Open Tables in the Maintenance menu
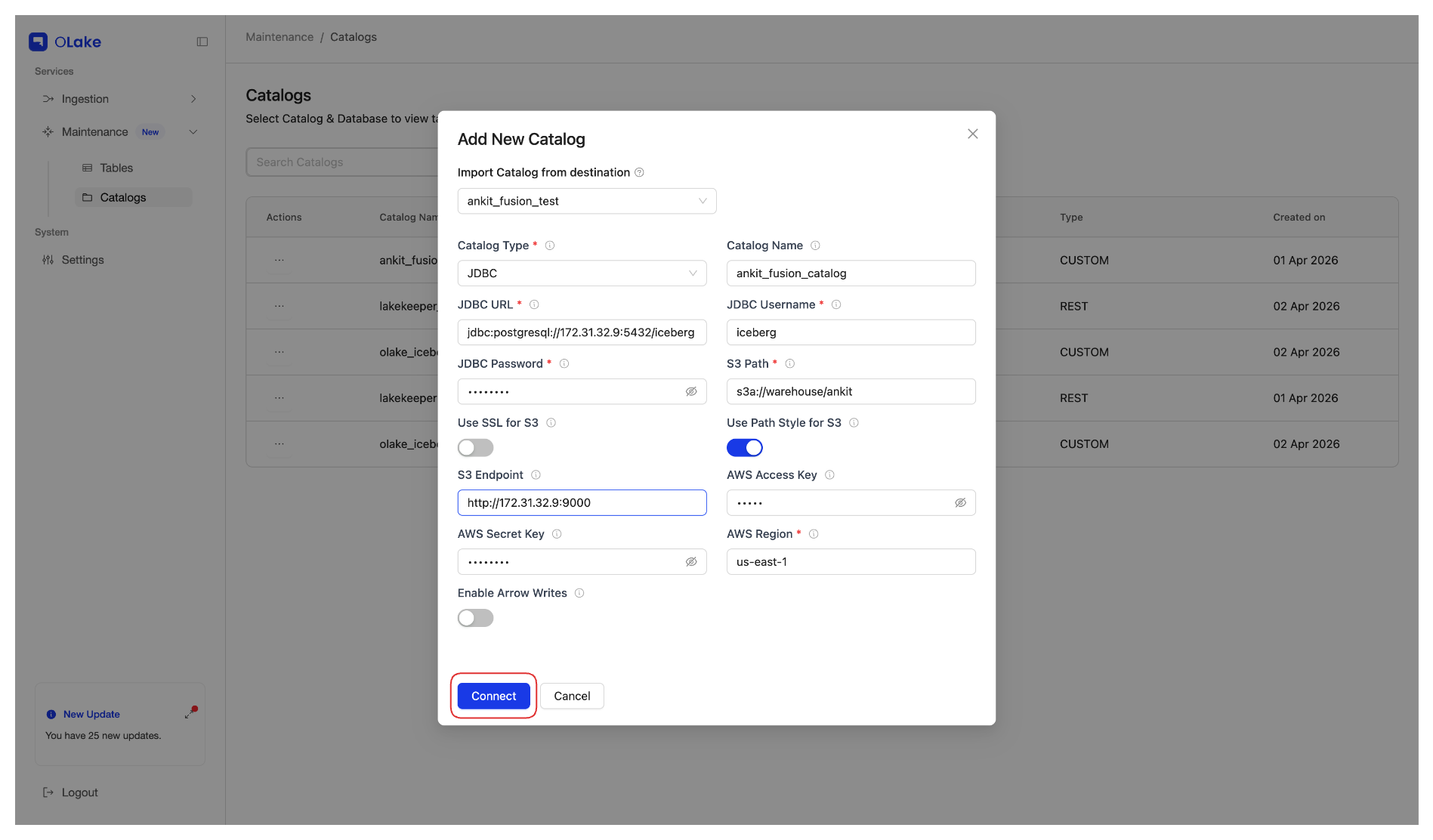 click(116, 168)
